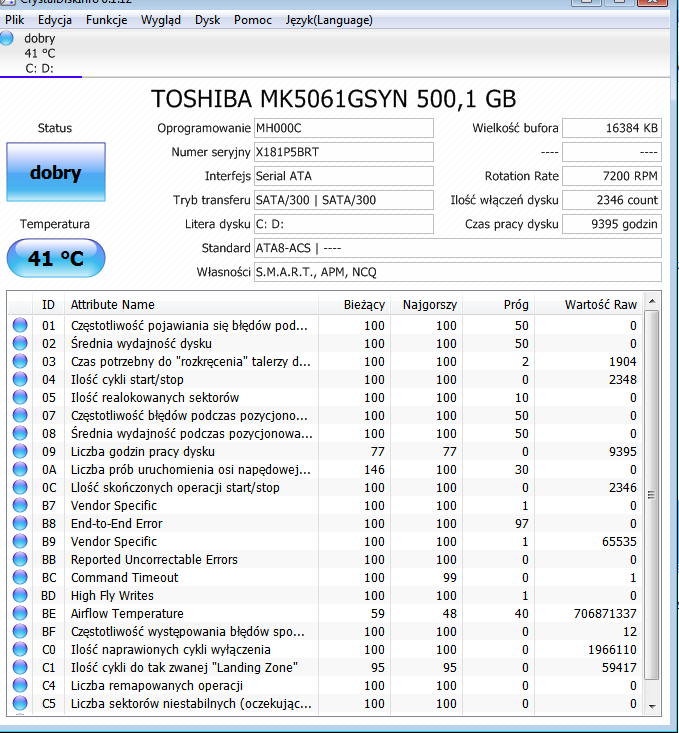Click the Oprogramowanie field MH000C
This screenshot has width=679, height=733.
(x=344, y=128)
